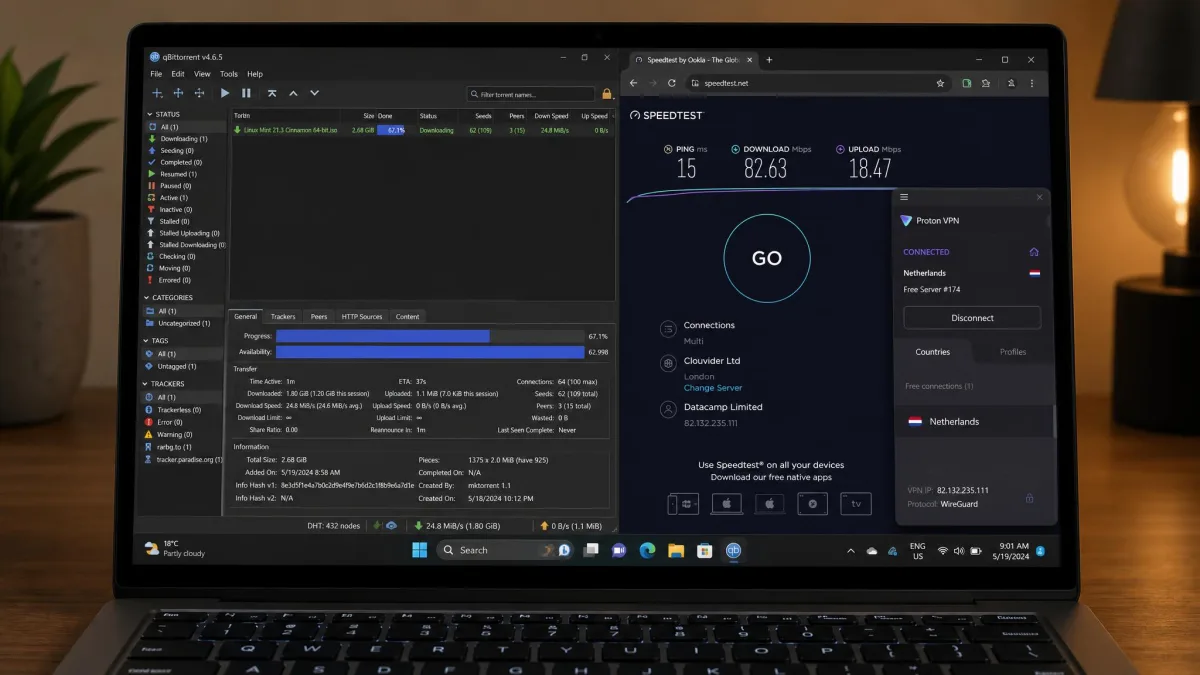This screenshot has height=675, width=1200.
Task: Click the Availability bar in General tab
Action: [x=430, y=352]
